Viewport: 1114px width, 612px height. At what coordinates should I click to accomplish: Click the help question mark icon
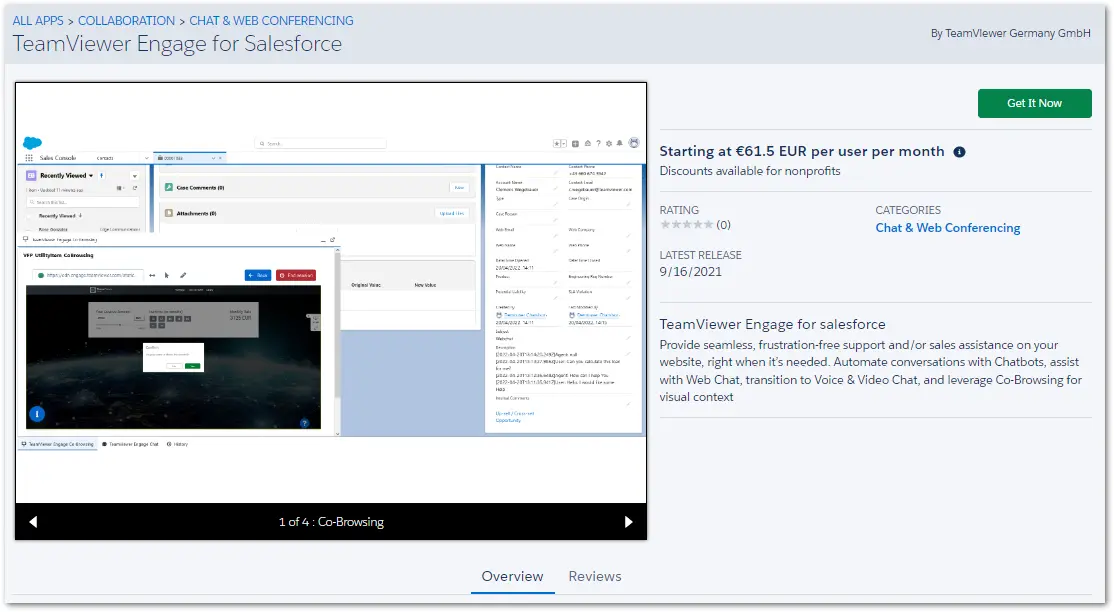(x=598, y=144)
